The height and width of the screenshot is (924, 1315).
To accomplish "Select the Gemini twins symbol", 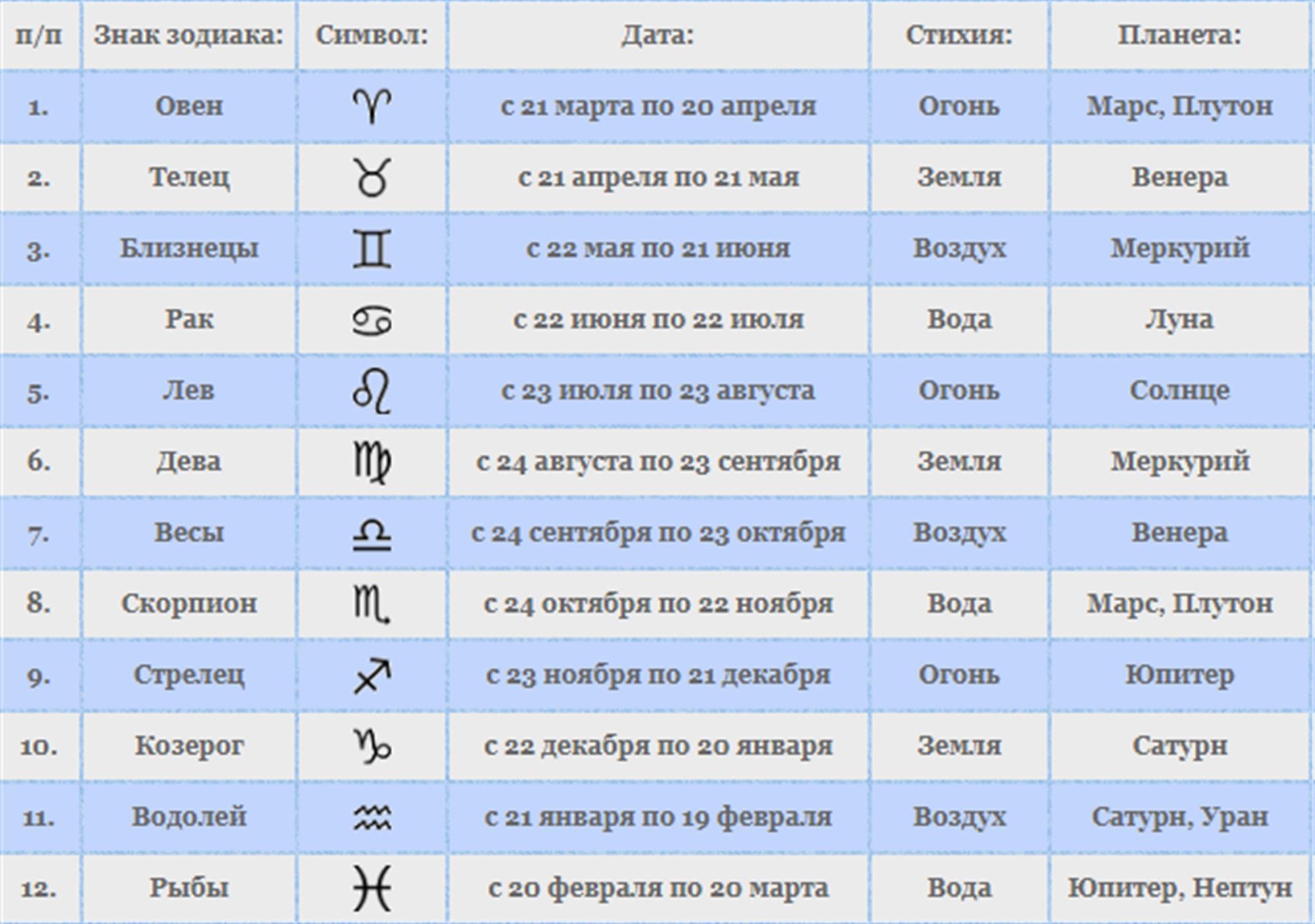I will pyautogui.click(x=372, y=249).
